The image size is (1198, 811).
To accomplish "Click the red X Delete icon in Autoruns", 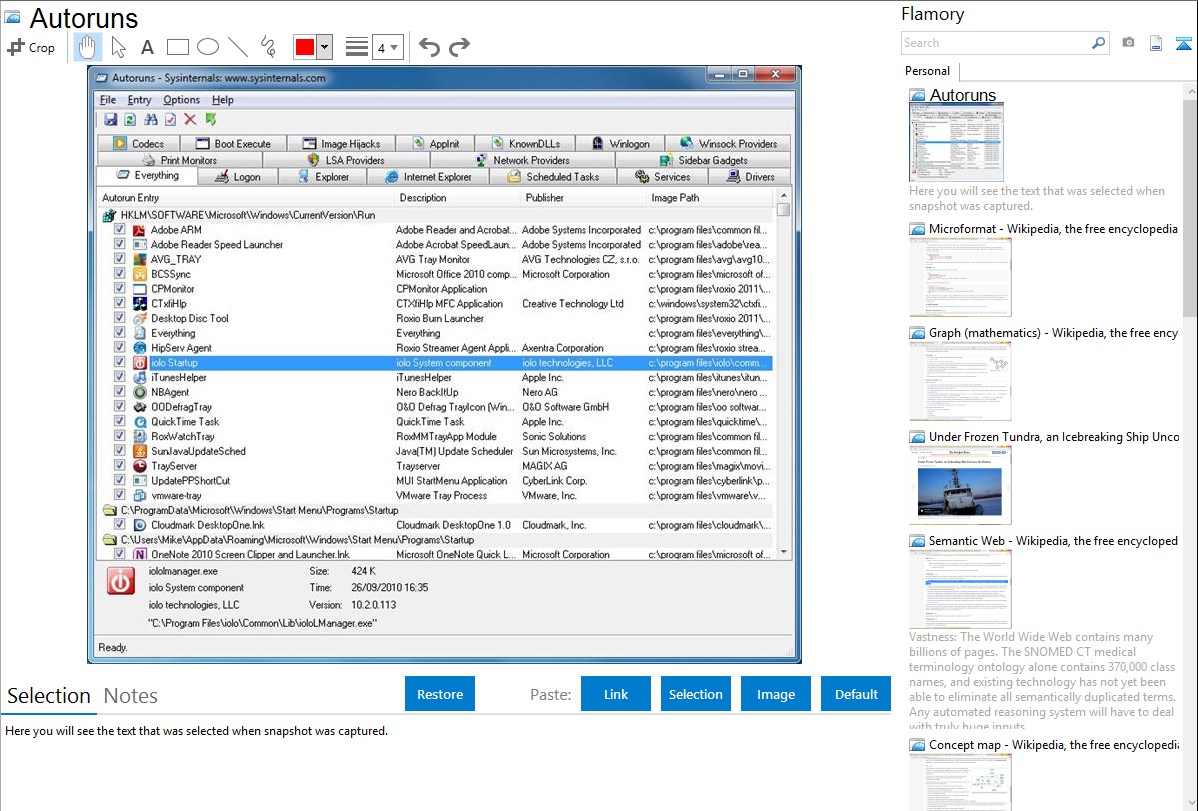I will (x=190, y=119).
